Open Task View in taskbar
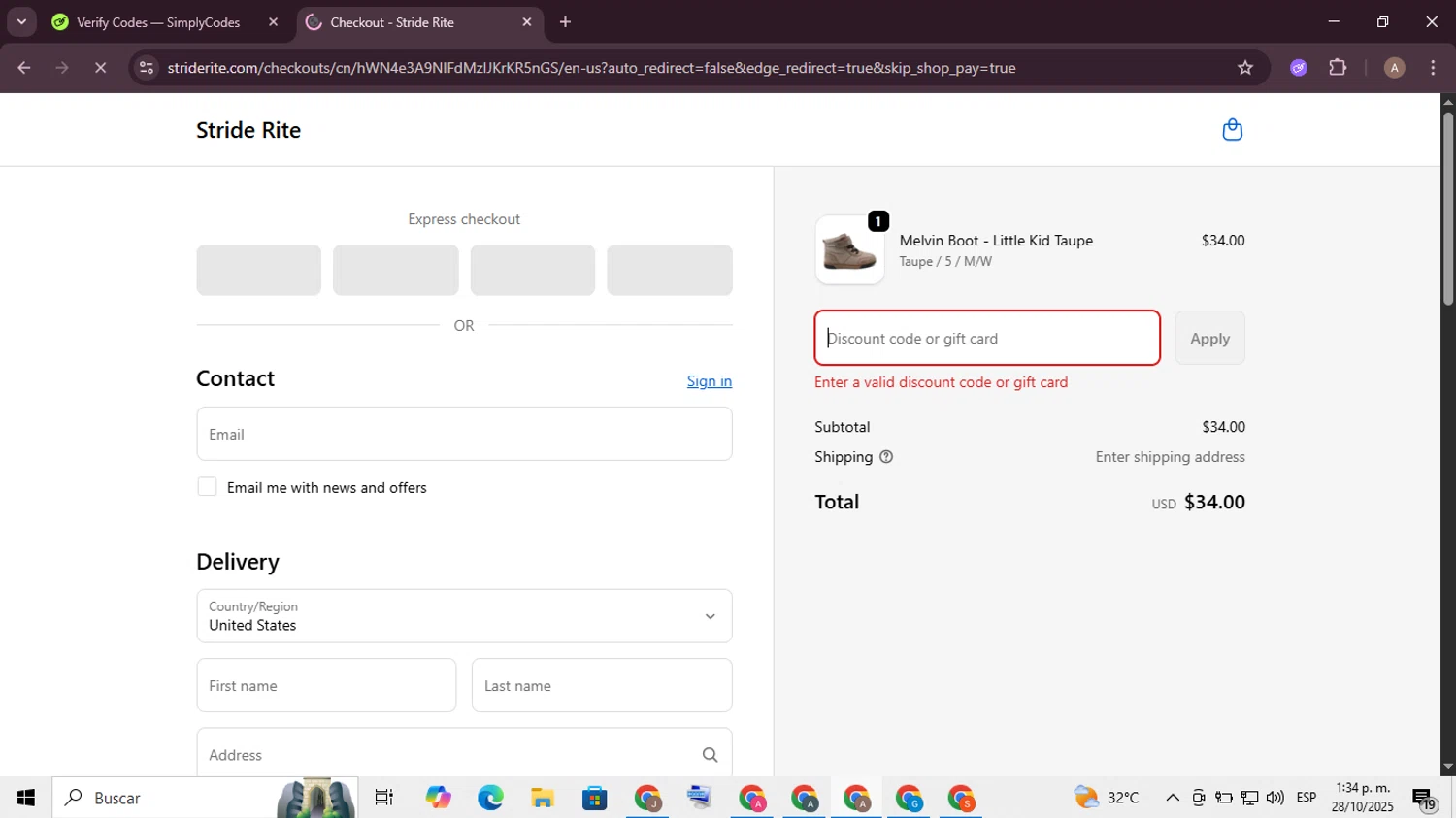The image size is (1456, 818). tap(384, 798)
